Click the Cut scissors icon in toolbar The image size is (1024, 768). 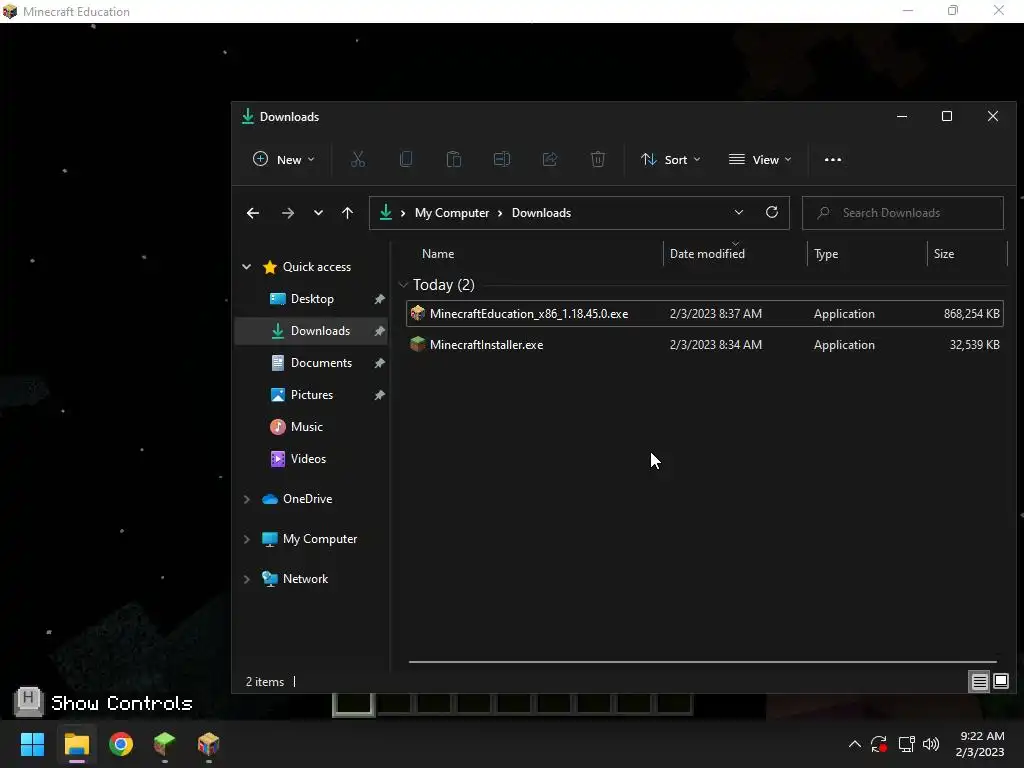[358, 159]
